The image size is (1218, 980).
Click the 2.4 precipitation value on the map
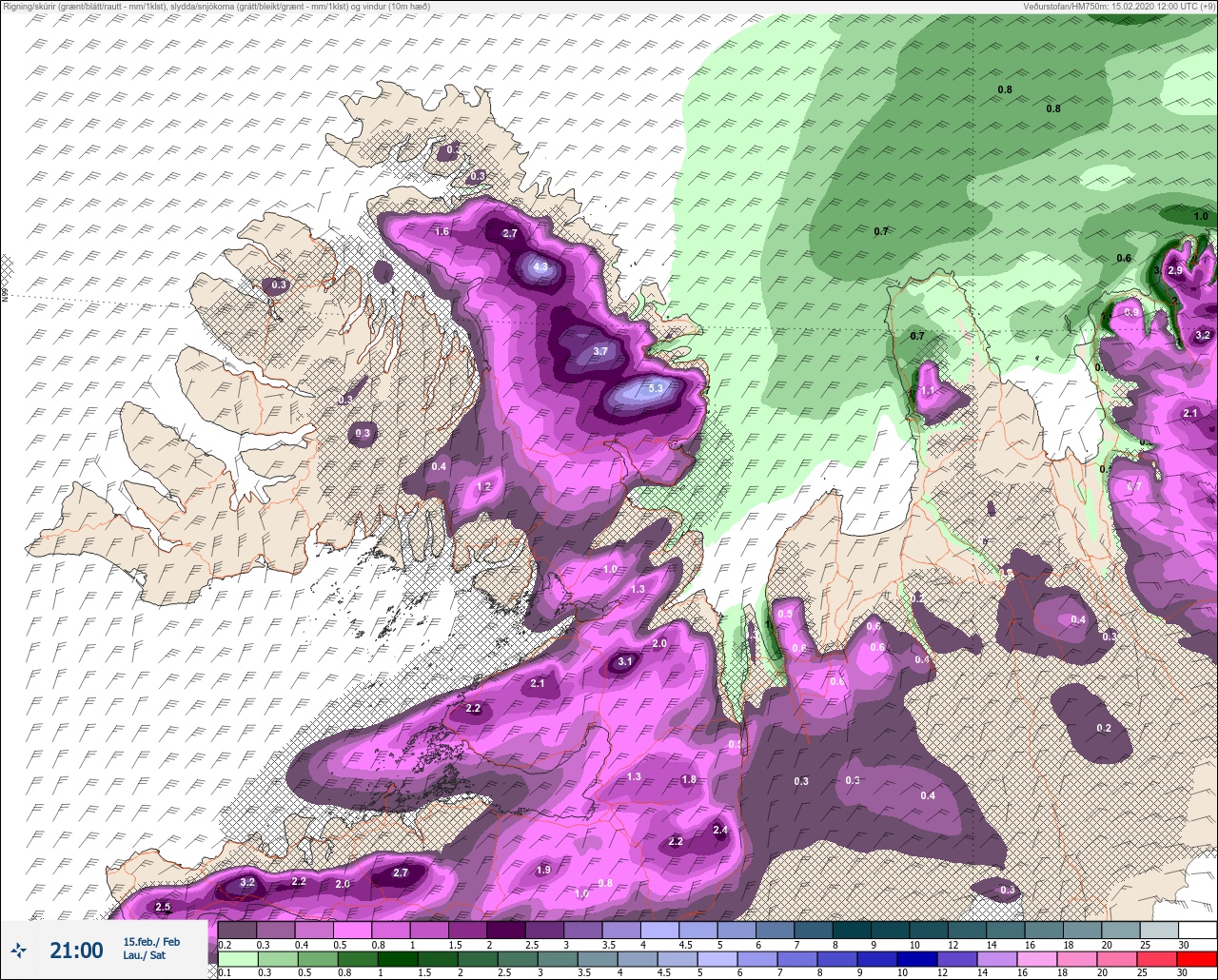tap(720, 830)
